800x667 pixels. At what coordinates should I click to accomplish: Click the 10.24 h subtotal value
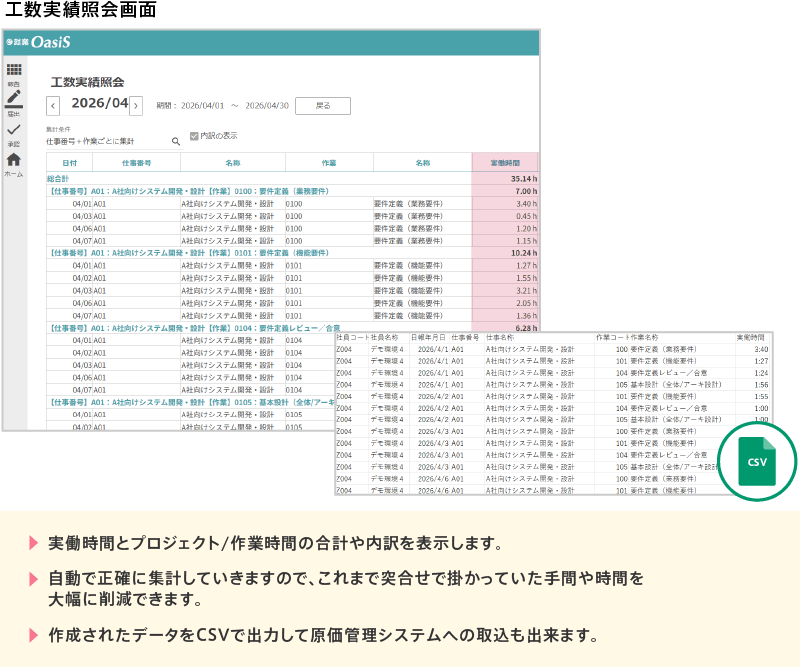(x=524, y=253)
